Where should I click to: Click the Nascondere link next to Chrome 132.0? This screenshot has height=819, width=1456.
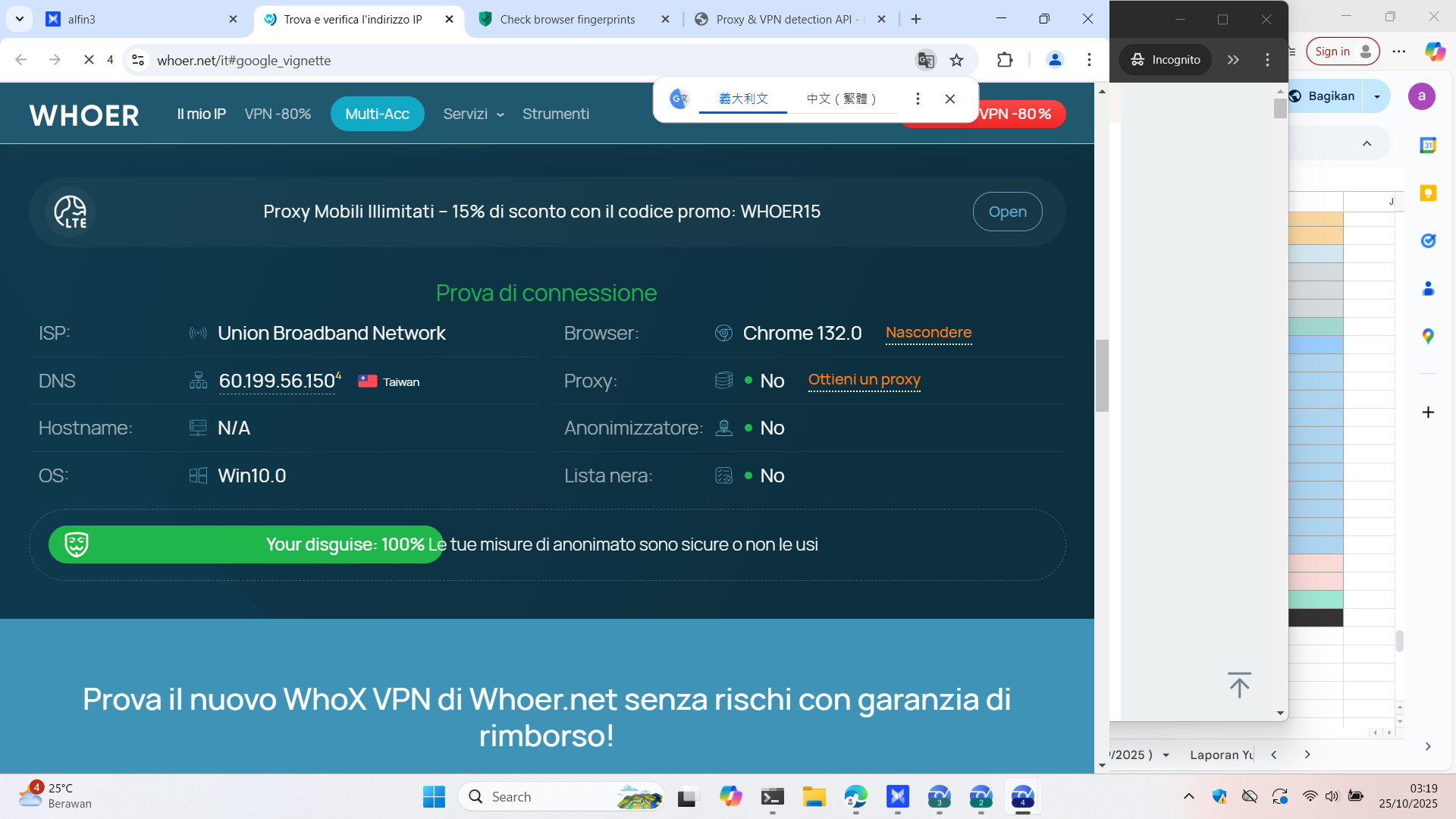tap(928, 333)
